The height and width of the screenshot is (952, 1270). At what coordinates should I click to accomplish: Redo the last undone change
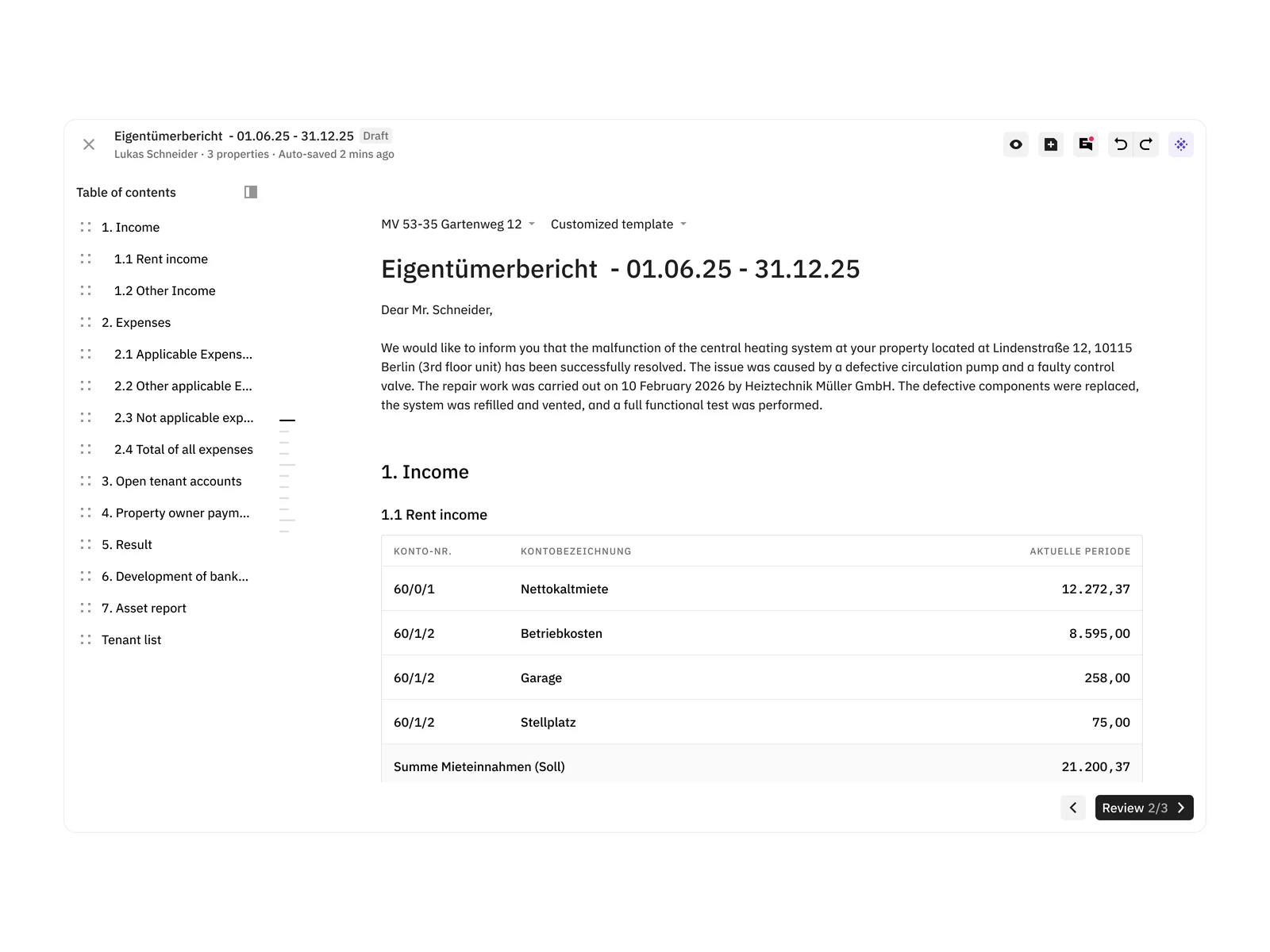1146,144
